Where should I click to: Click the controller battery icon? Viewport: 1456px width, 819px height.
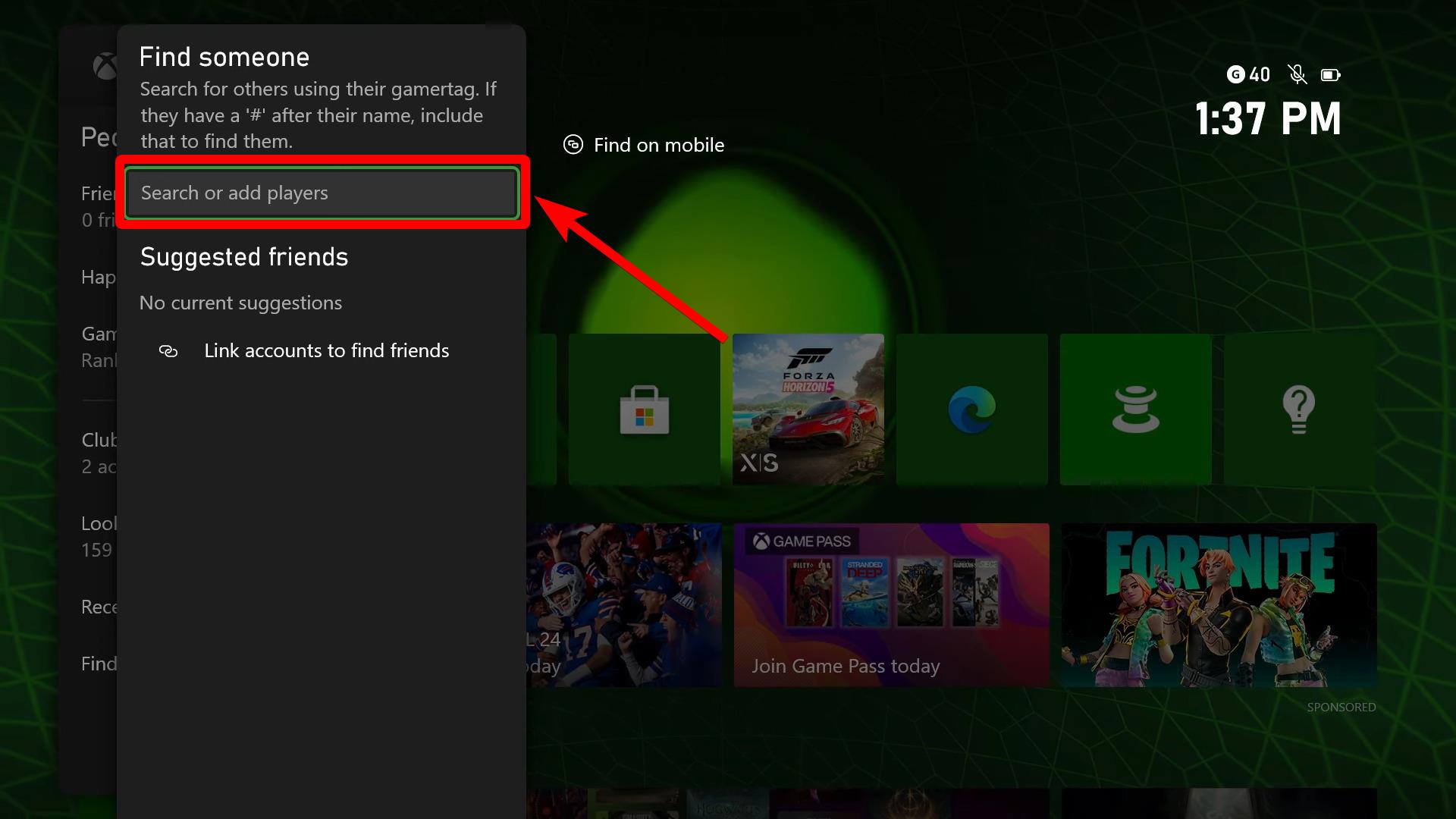tap(1330, 74)
